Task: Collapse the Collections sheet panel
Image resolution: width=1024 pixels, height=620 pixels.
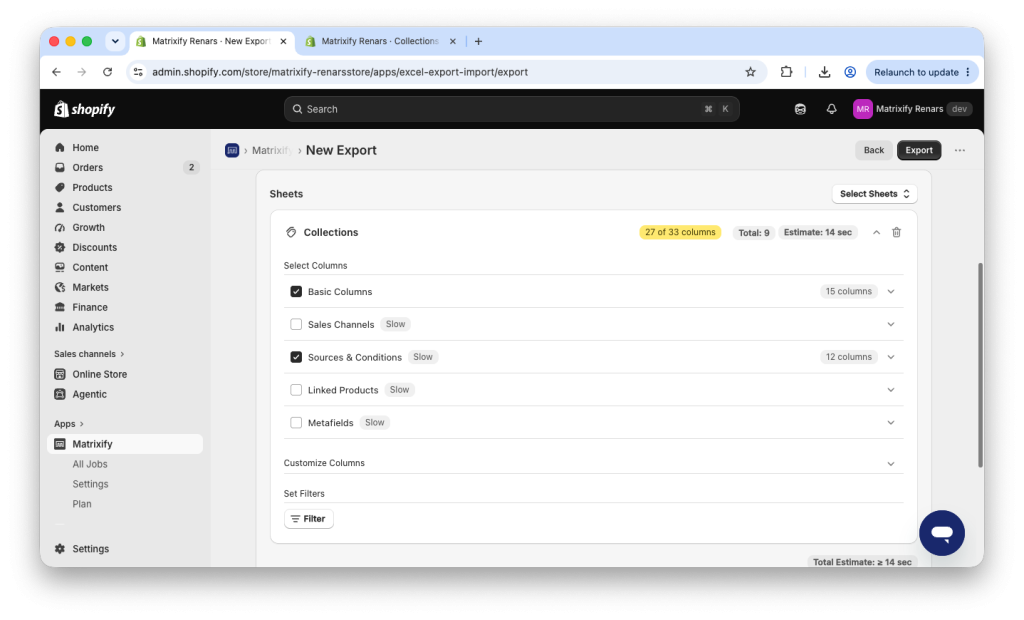Action: (876, 233)
